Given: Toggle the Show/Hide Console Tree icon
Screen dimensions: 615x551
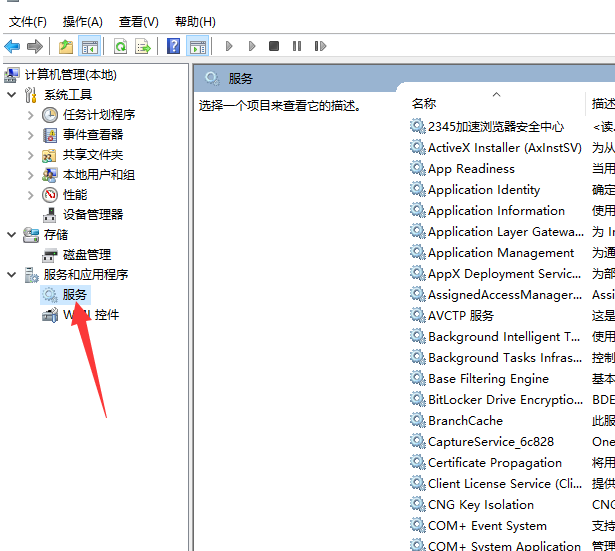Looking at the screenshot, I should [x=90, y=46].
